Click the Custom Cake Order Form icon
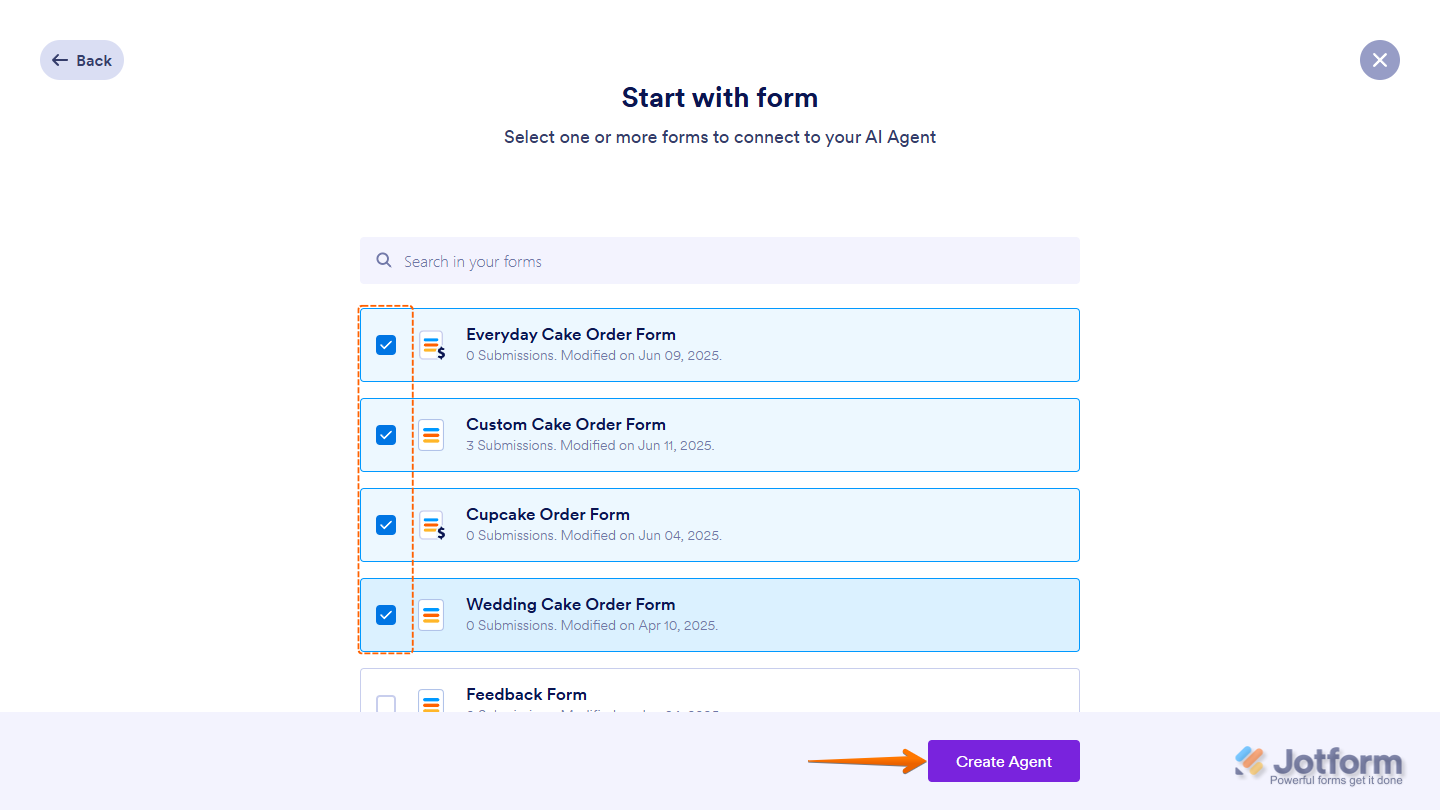 pos(431,435)
